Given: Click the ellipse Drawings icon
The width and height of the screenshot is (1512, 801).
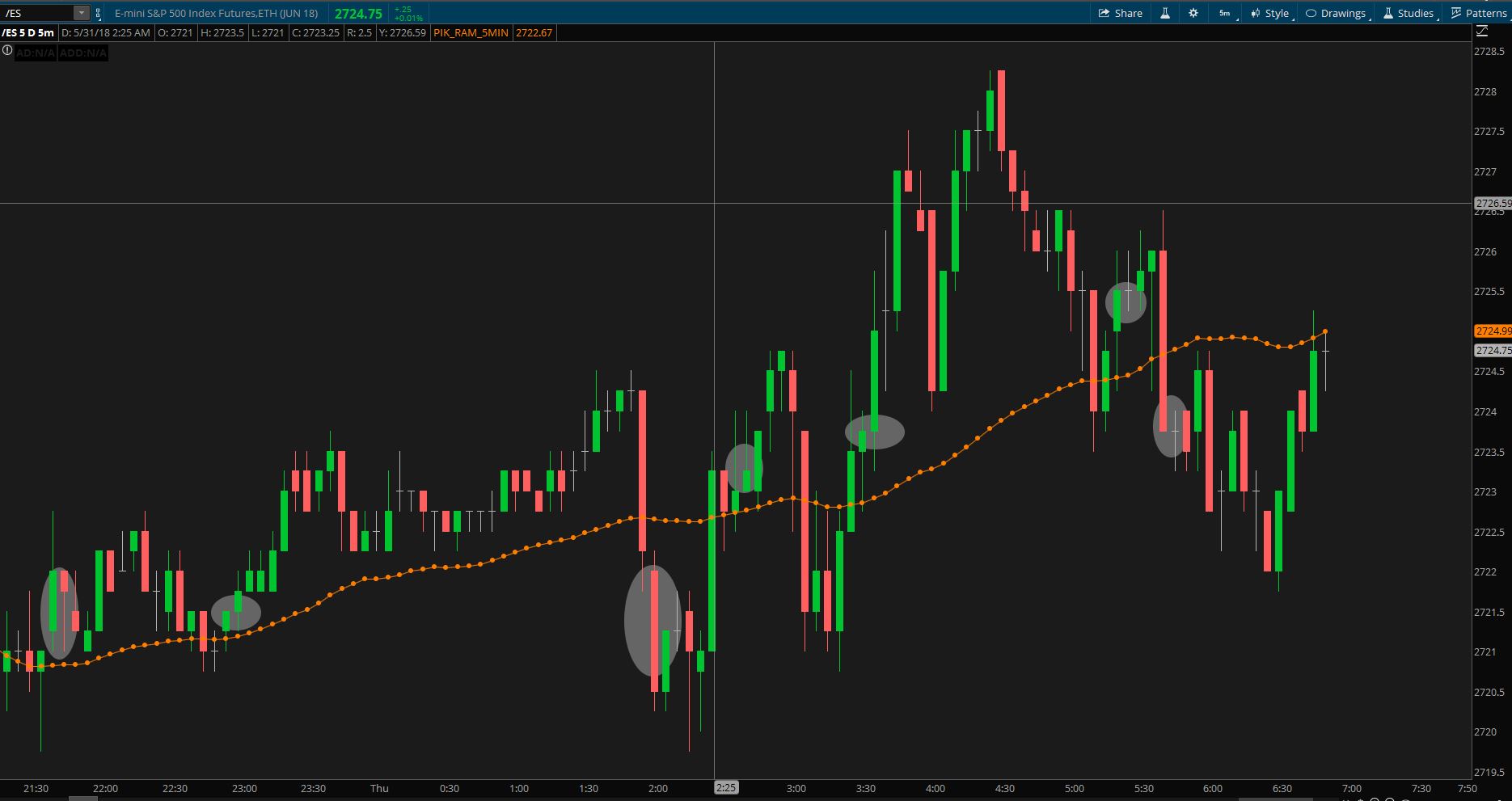Looking at the screenshot, I should pos(1311,13).
